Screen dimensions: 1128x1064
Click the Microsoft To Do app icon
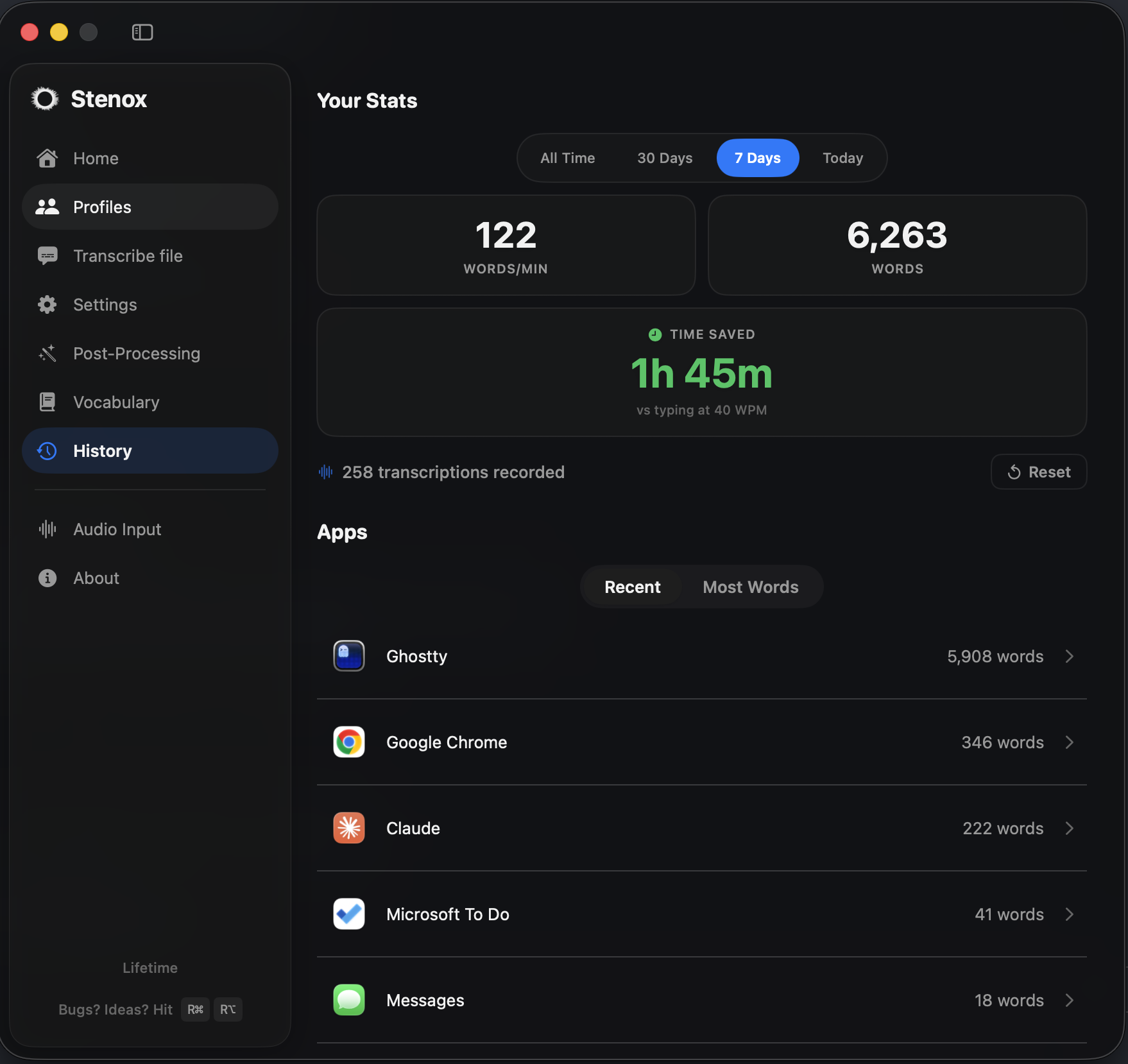(349, 914)
